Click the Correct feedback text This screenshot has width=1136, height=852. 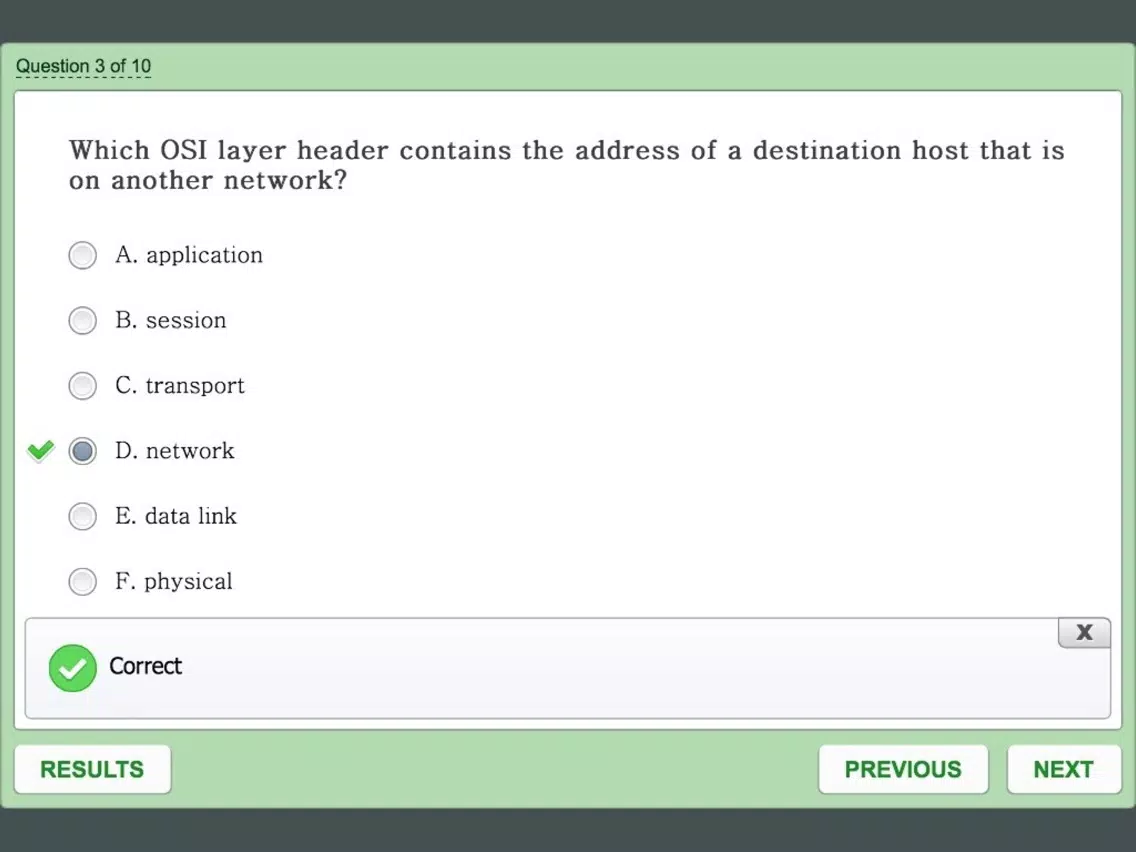146,666
